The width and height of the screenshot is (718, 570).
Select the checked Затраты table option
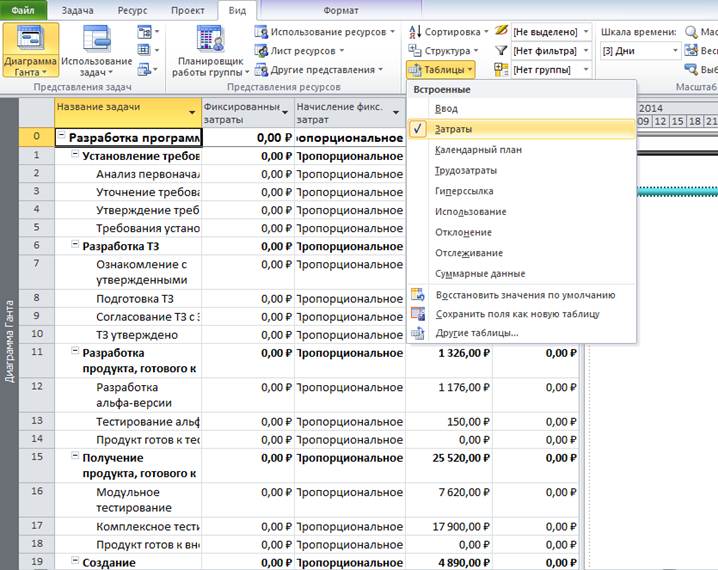[x=454, y=130]
